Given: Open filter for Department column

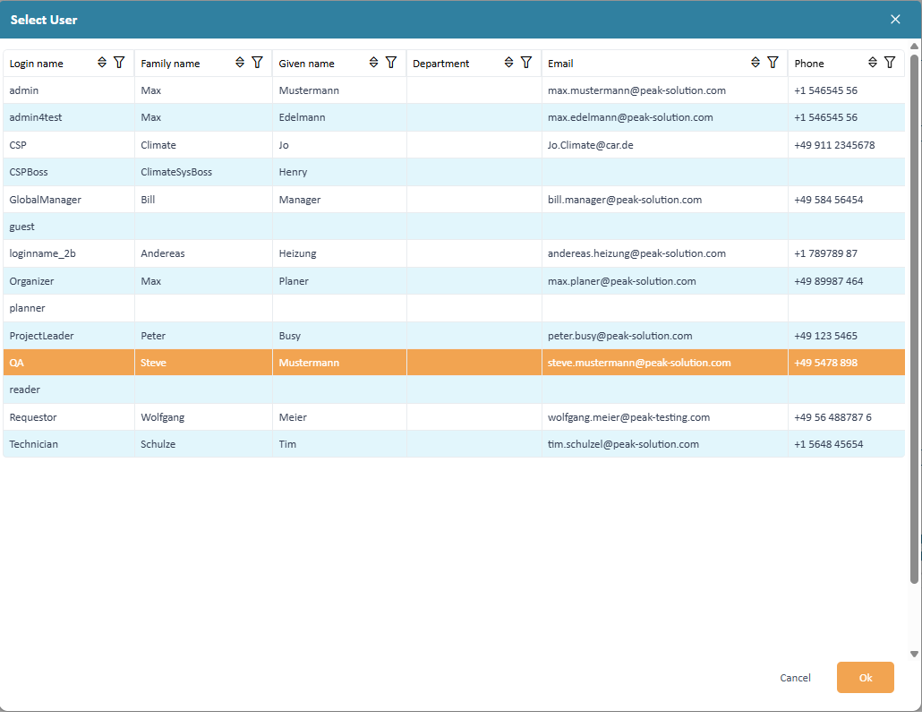Looking at the screenshot, I should click(526, 62).
